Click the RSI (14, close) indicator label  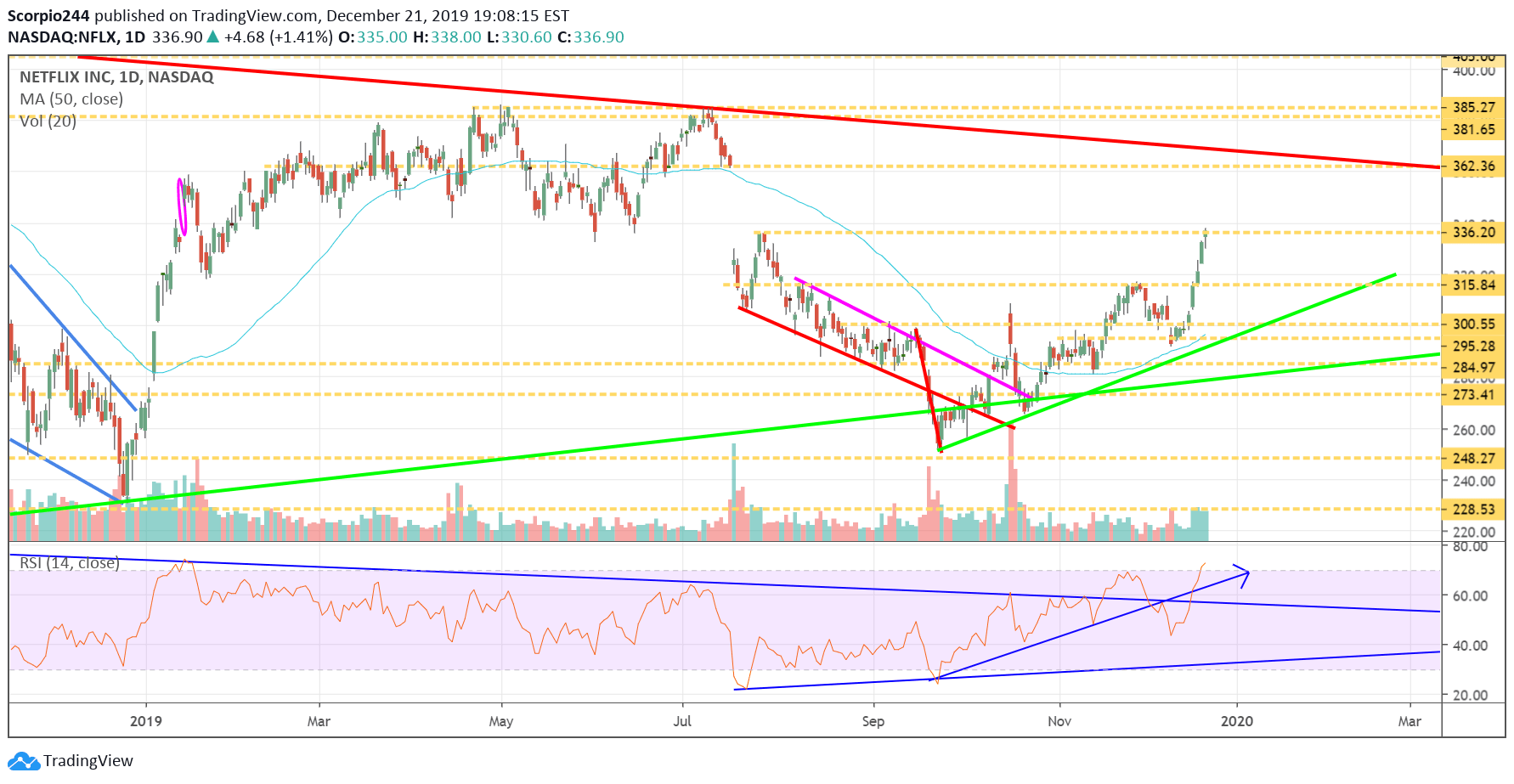coord(70,563)
